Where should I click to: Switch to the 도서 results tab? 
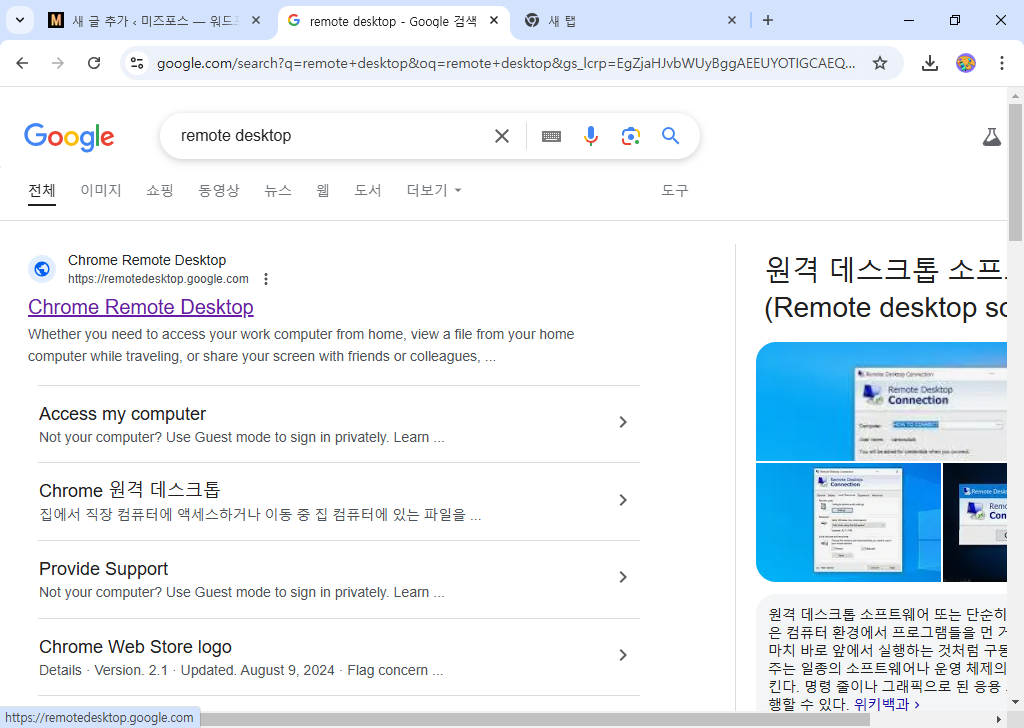click(x=368, y=190)
